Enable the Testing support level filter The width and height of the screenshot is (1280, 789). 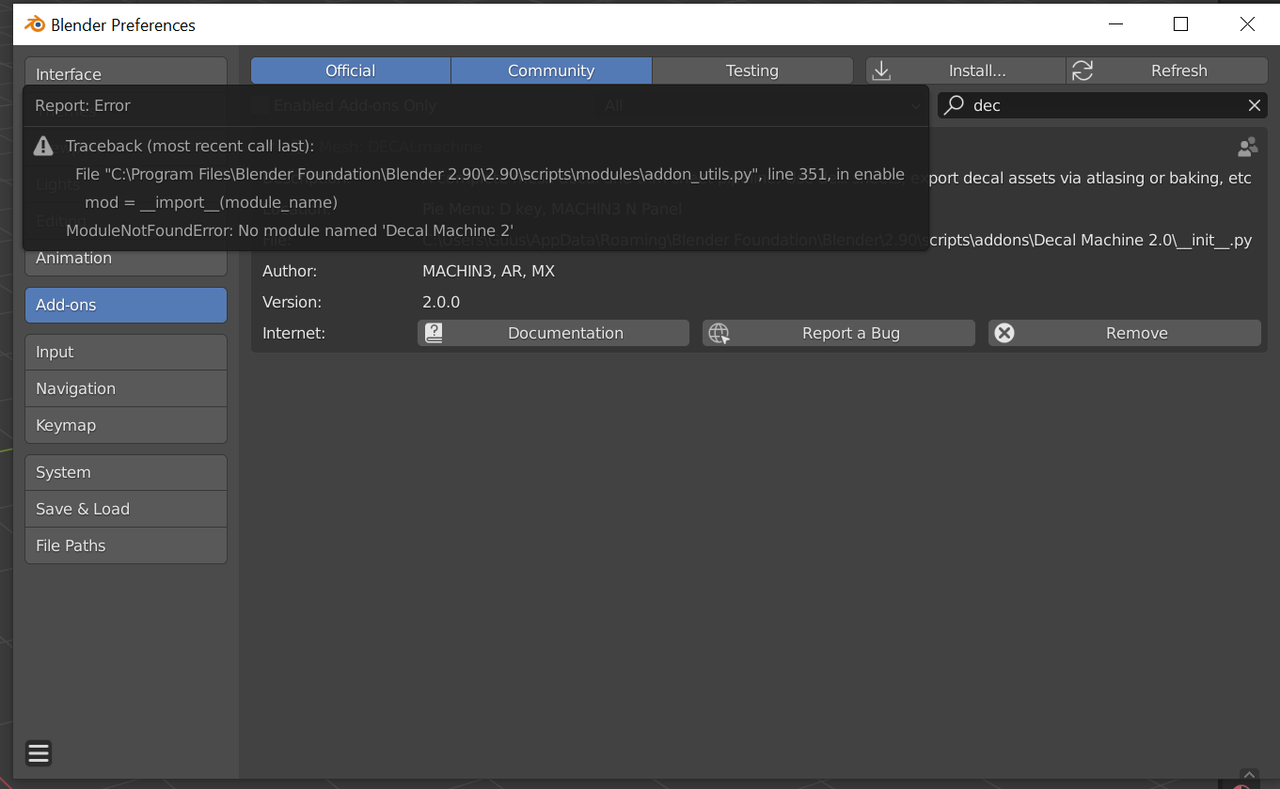pyautogui.click(x=752, y=71)
